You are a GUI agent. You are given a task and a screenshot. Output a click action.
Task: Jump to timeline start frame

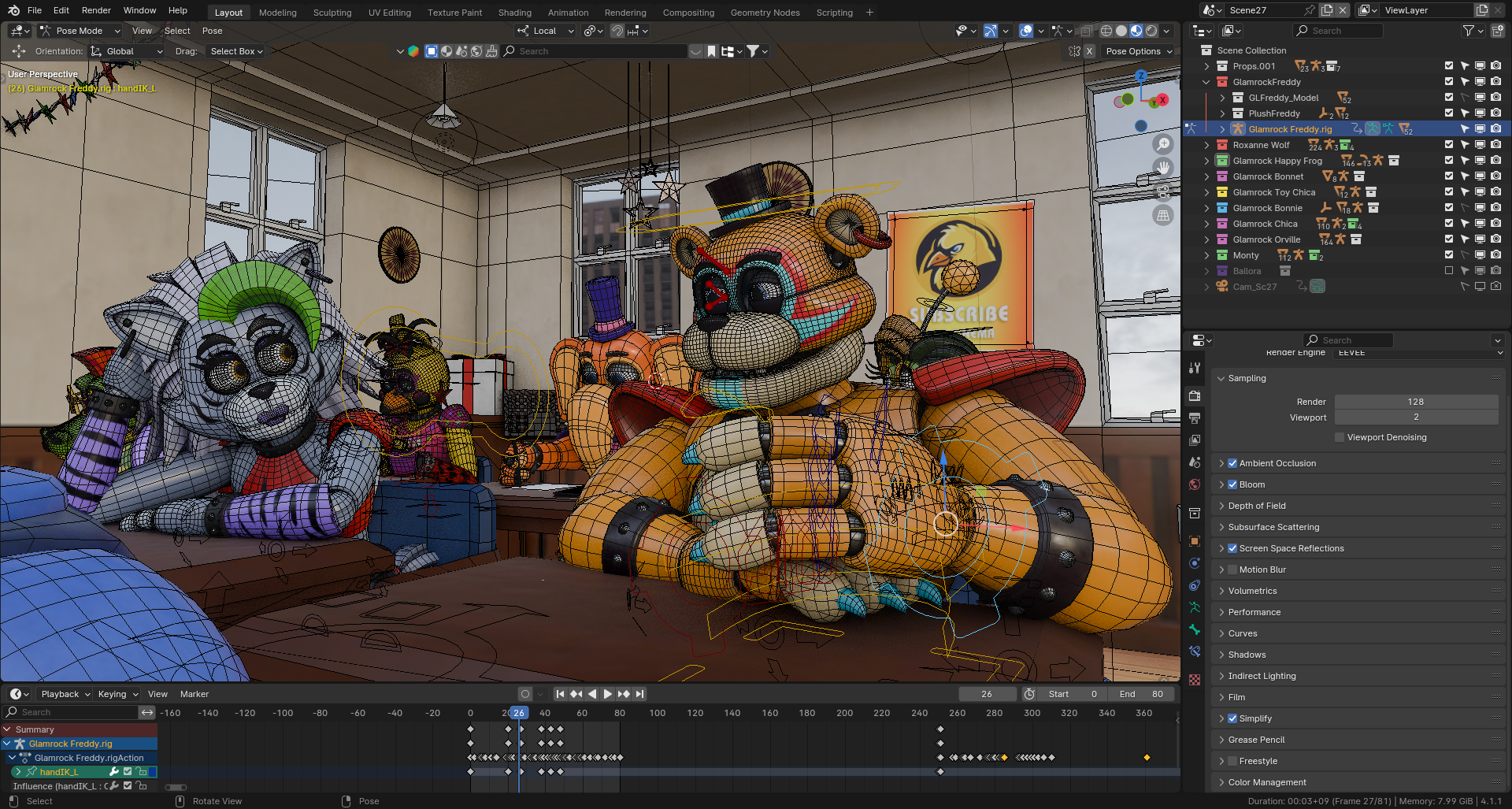pyautogui.click(x=560, y=694)
